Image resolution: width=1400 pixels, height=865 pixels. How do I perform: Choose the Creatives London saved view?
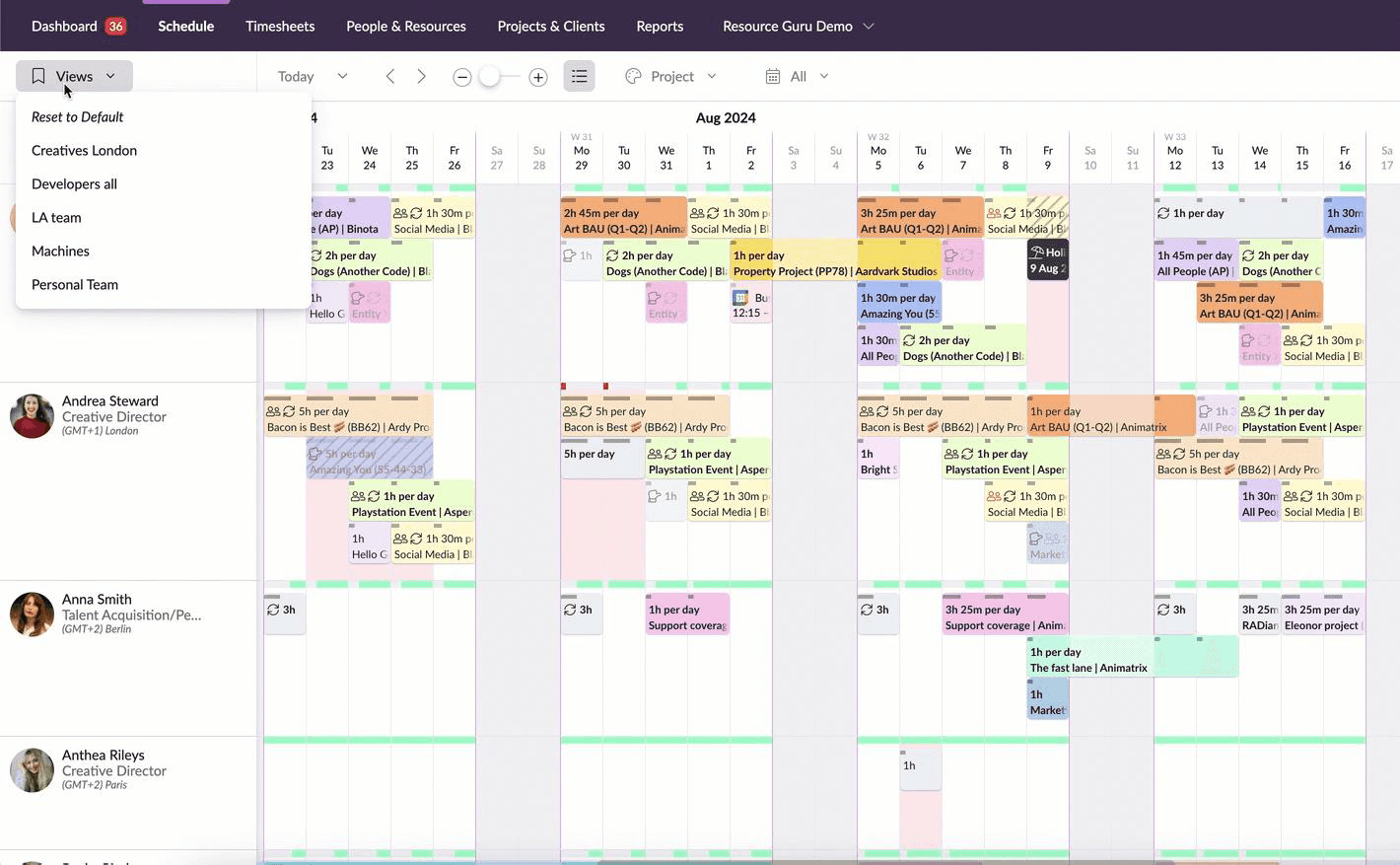(84, 150)
